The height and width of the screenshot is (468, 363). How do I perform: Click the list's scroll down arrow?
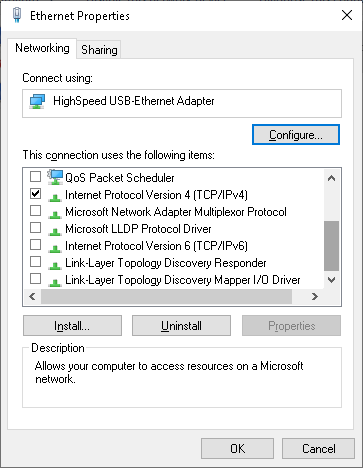[x=331, y=280]
